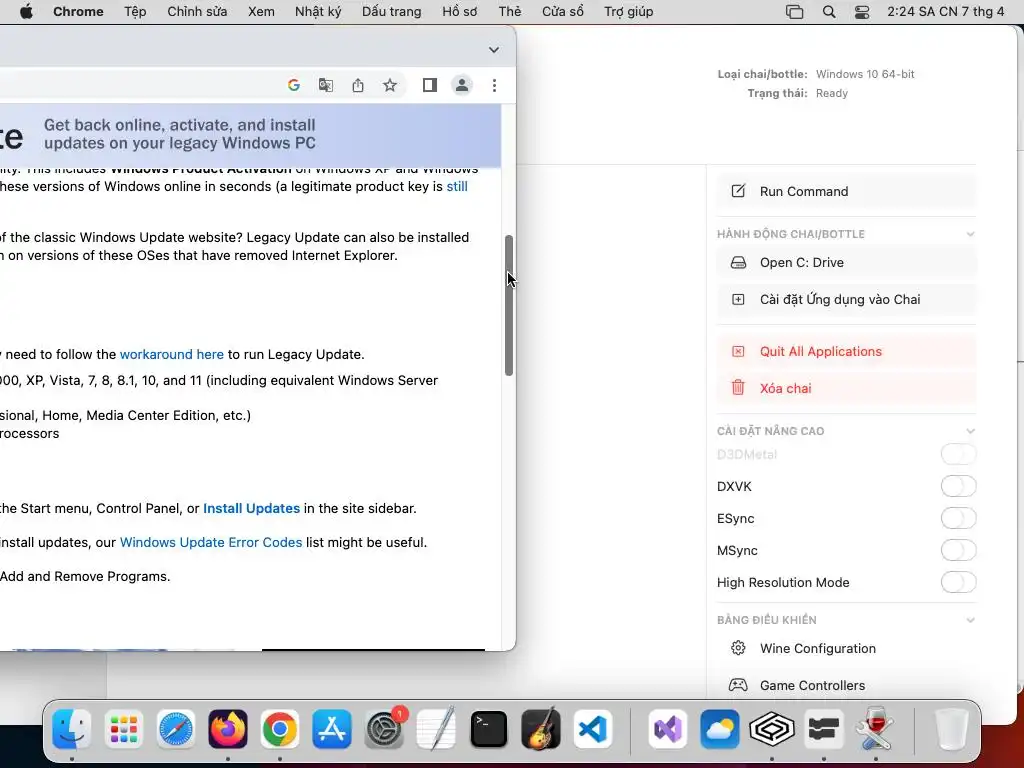Open the Trợ giúp menu
This screenshot has height=768, width=1024.
(629, 12)
